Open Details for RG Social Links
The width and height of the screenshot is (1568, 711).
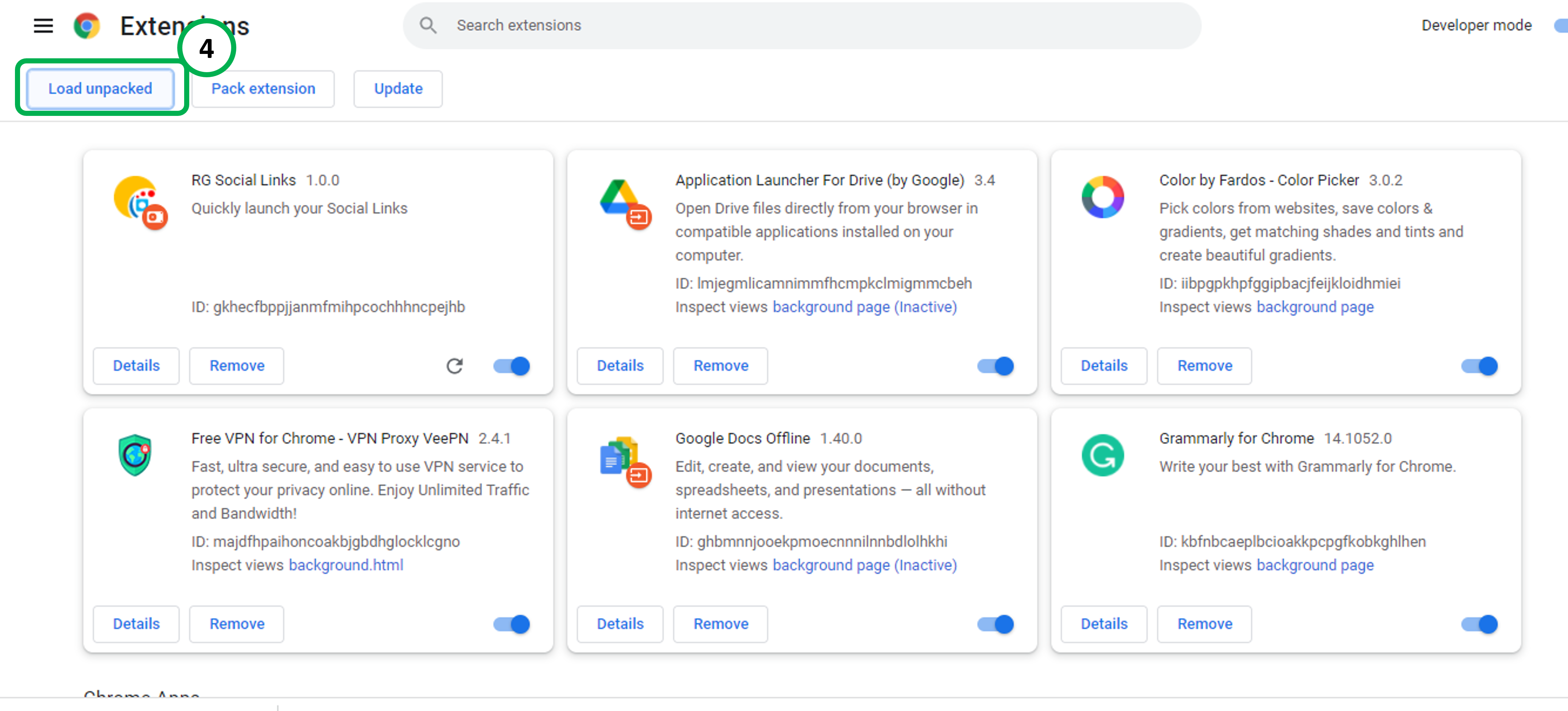[x=136, y=366]
